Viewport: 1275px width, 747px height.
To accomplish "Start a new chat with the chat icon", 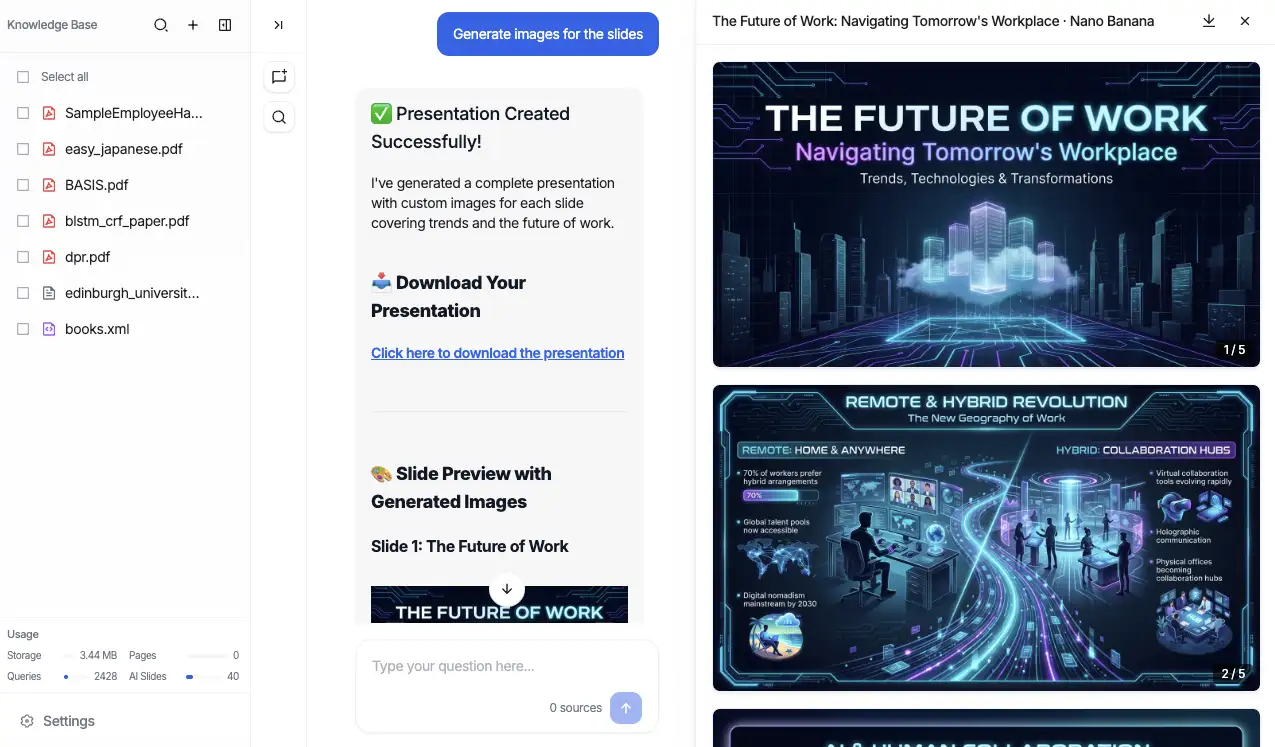I will click(x=279, y=77).
